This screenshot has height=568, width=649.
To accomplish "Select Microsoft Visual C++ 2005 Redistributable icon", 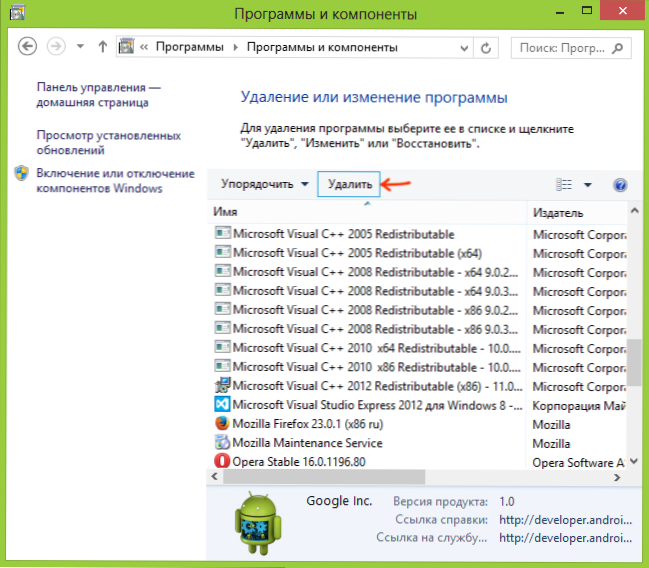I will 223,233.
